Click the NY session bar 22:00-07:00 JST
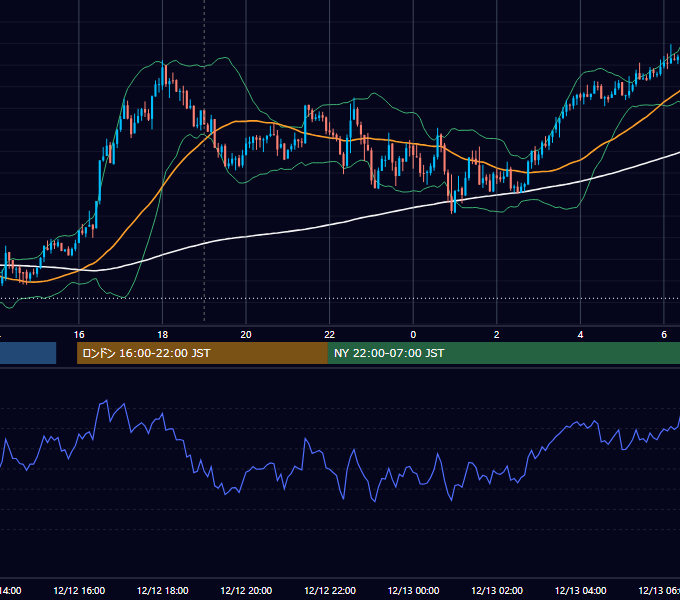 pyautogui.click(x=503, y=353)
